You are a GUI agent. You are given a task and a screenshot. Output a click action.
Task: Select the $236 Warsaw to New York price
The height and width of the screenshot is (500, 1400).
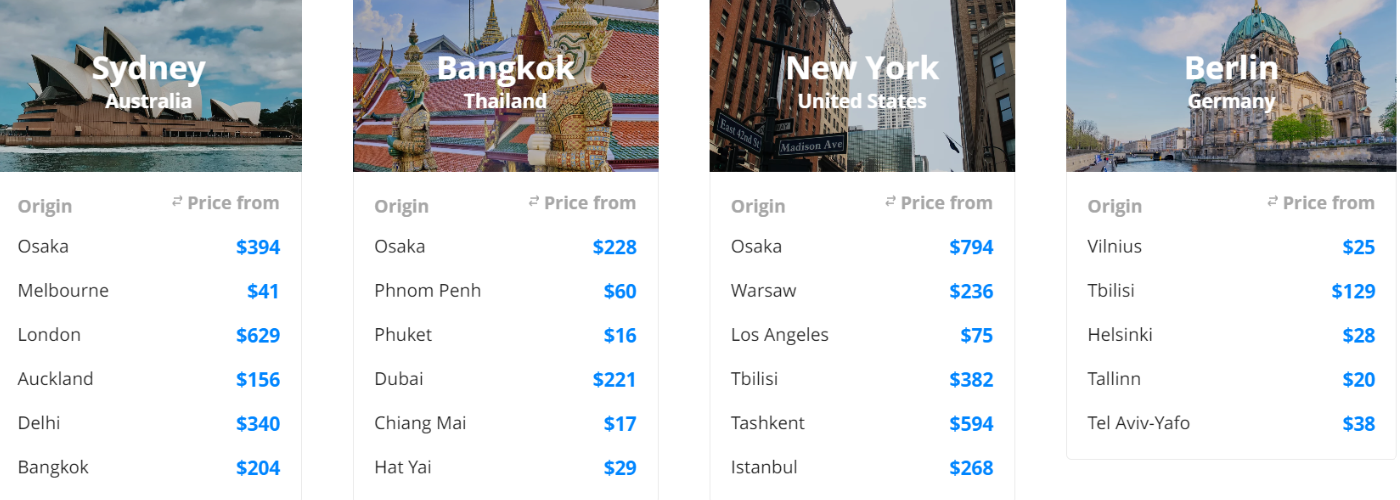tap(971, 291)
